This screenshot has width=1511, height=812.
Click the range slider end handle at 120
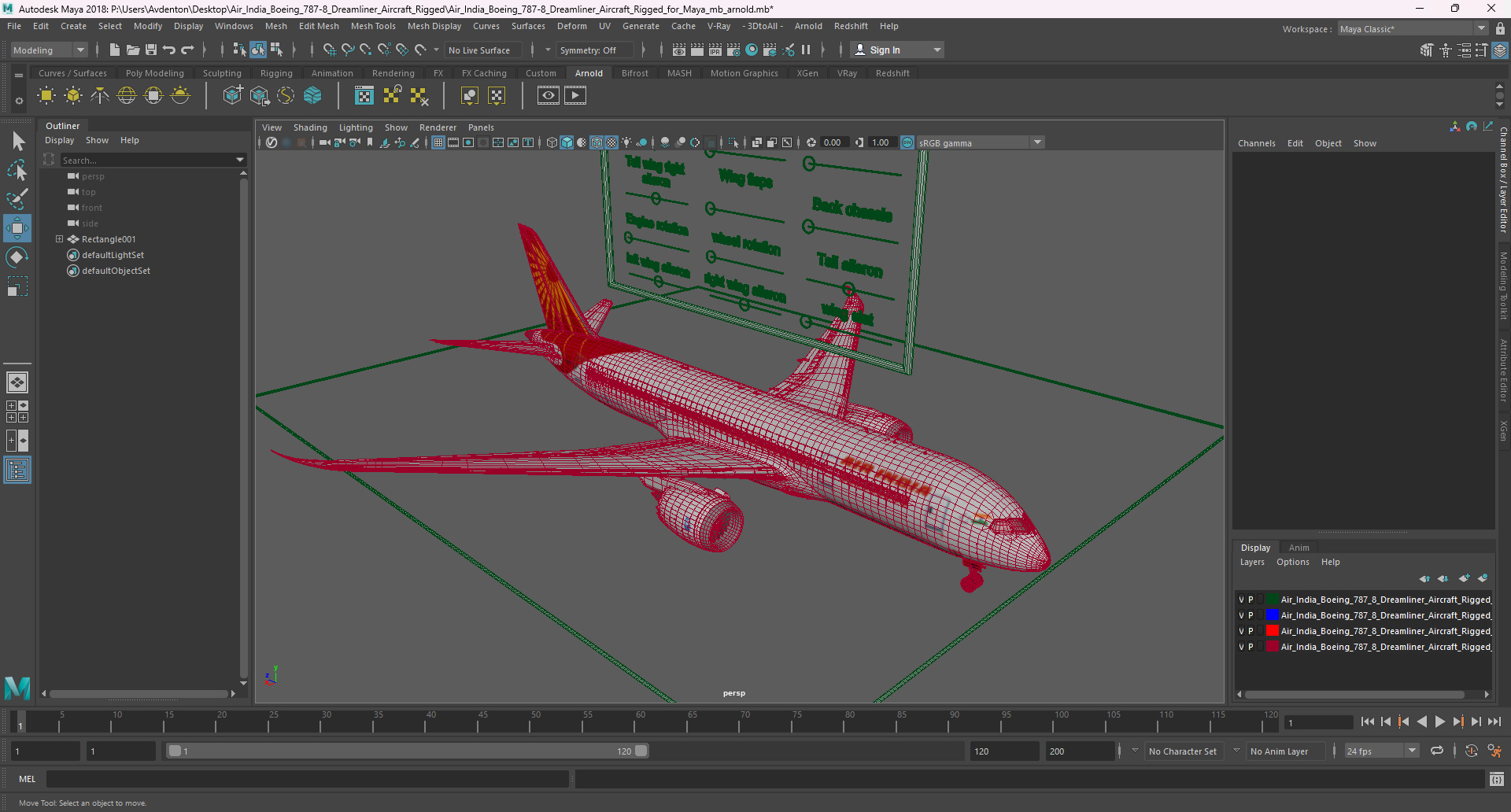(641, 751)
